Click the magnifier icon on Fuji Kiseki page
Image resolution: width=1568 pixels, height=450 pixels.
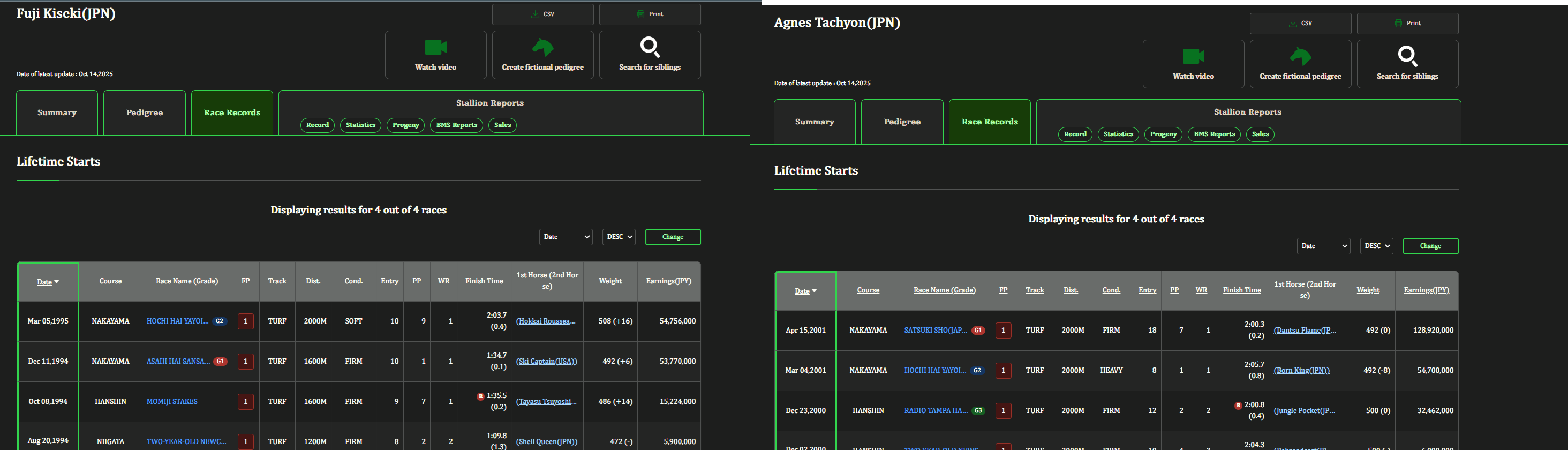click(650, 47)
